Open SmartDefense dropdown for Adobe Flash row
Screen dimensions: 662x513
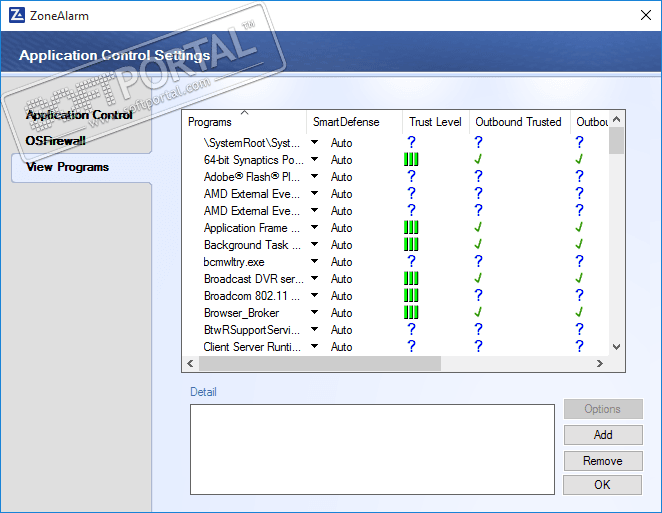click(315, 176)
